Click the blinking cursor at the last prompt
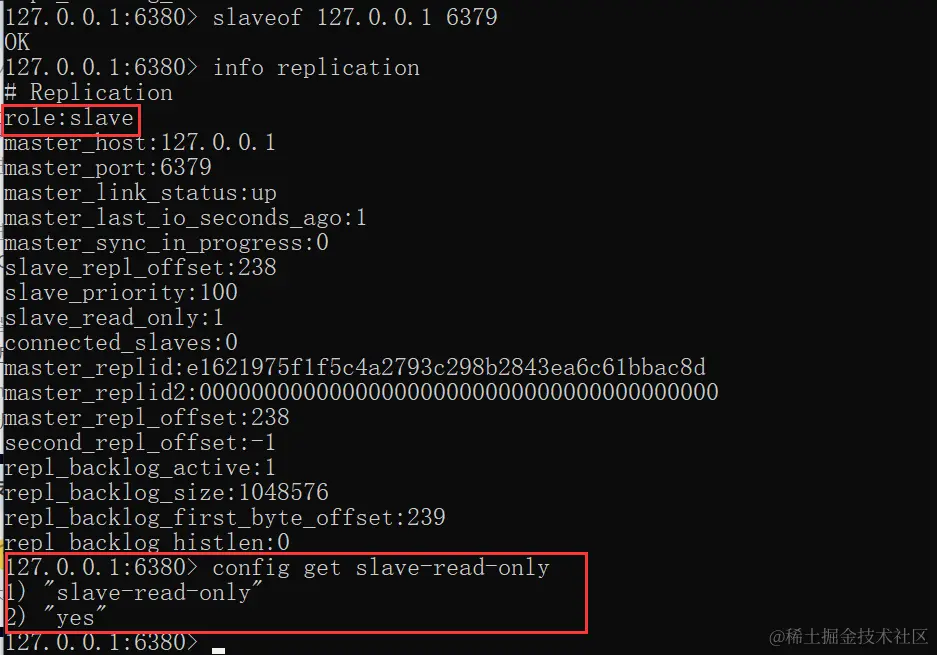The height and width of the screenshot is (655, 937). coord(219,650)
